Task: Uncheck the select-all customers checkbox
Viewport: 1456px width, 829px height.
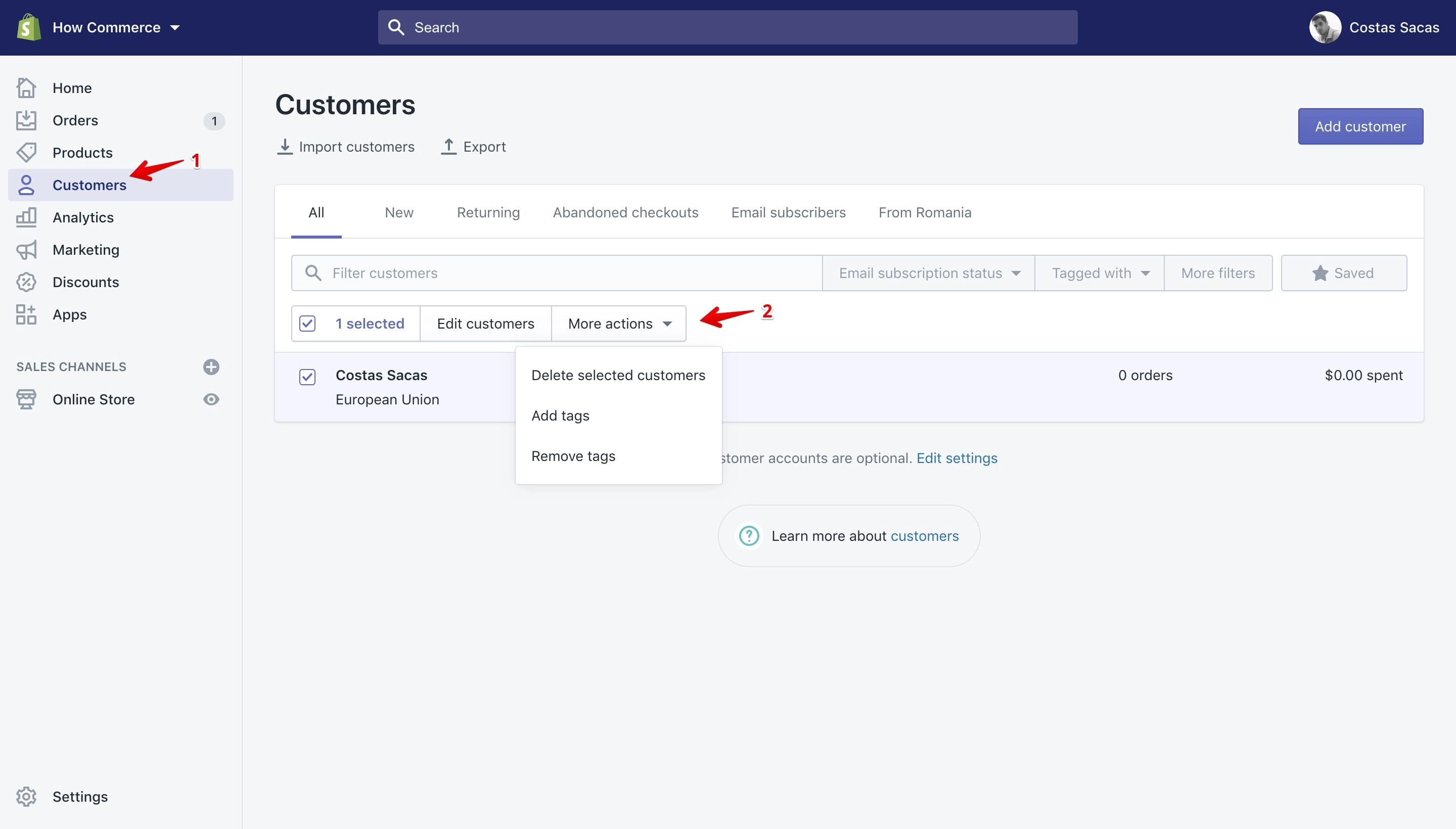Action: tap(307, 324)
